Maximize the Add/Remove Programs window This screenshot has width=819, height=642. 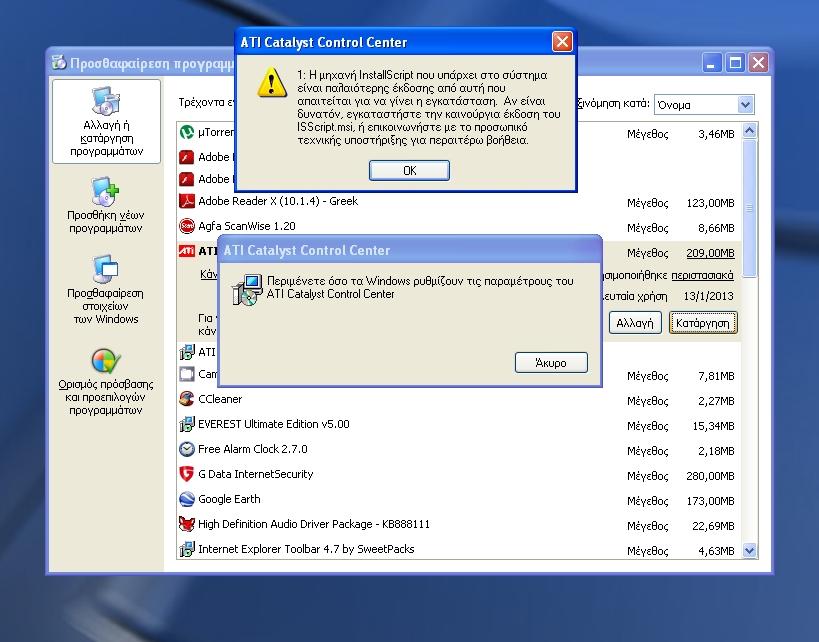pyautogui.click(x=734, y=63)
